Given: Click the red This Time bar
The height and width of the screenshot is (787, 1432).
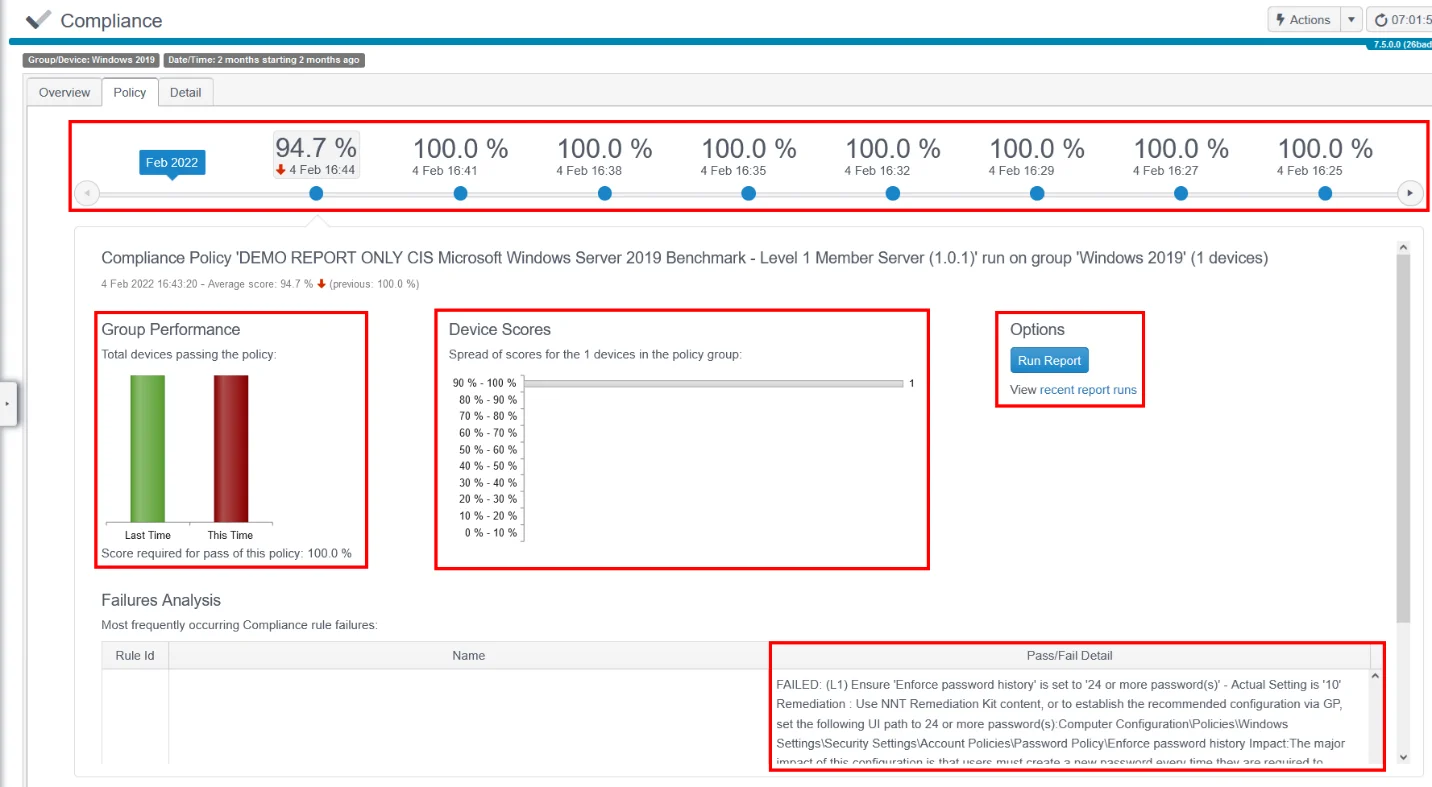Looking at the screenshot, I should (230, 448).
